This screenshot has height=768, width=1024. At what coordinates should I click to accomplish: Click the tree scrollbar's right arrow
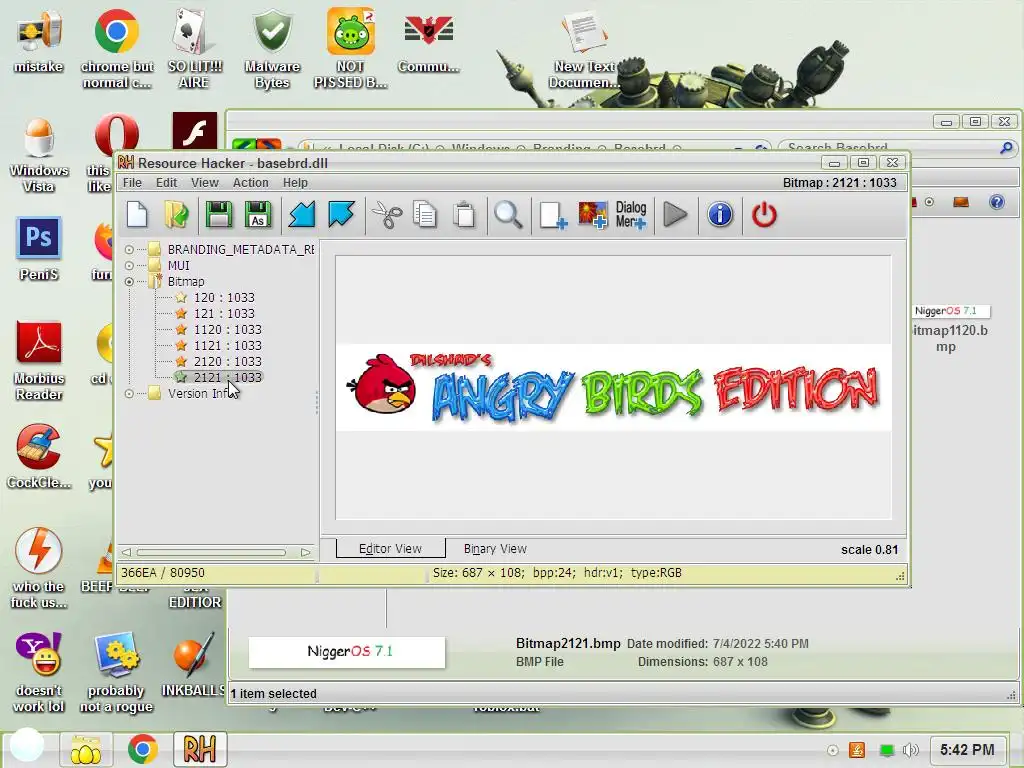click(305, 552)
